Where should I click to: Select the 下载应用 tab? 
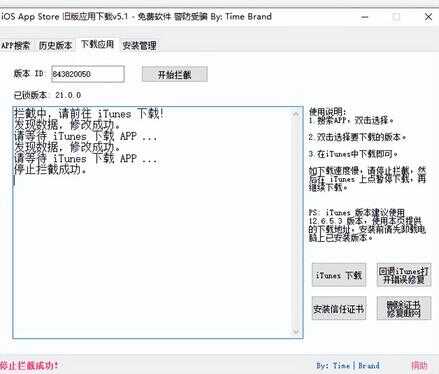[x=97, y=44]
